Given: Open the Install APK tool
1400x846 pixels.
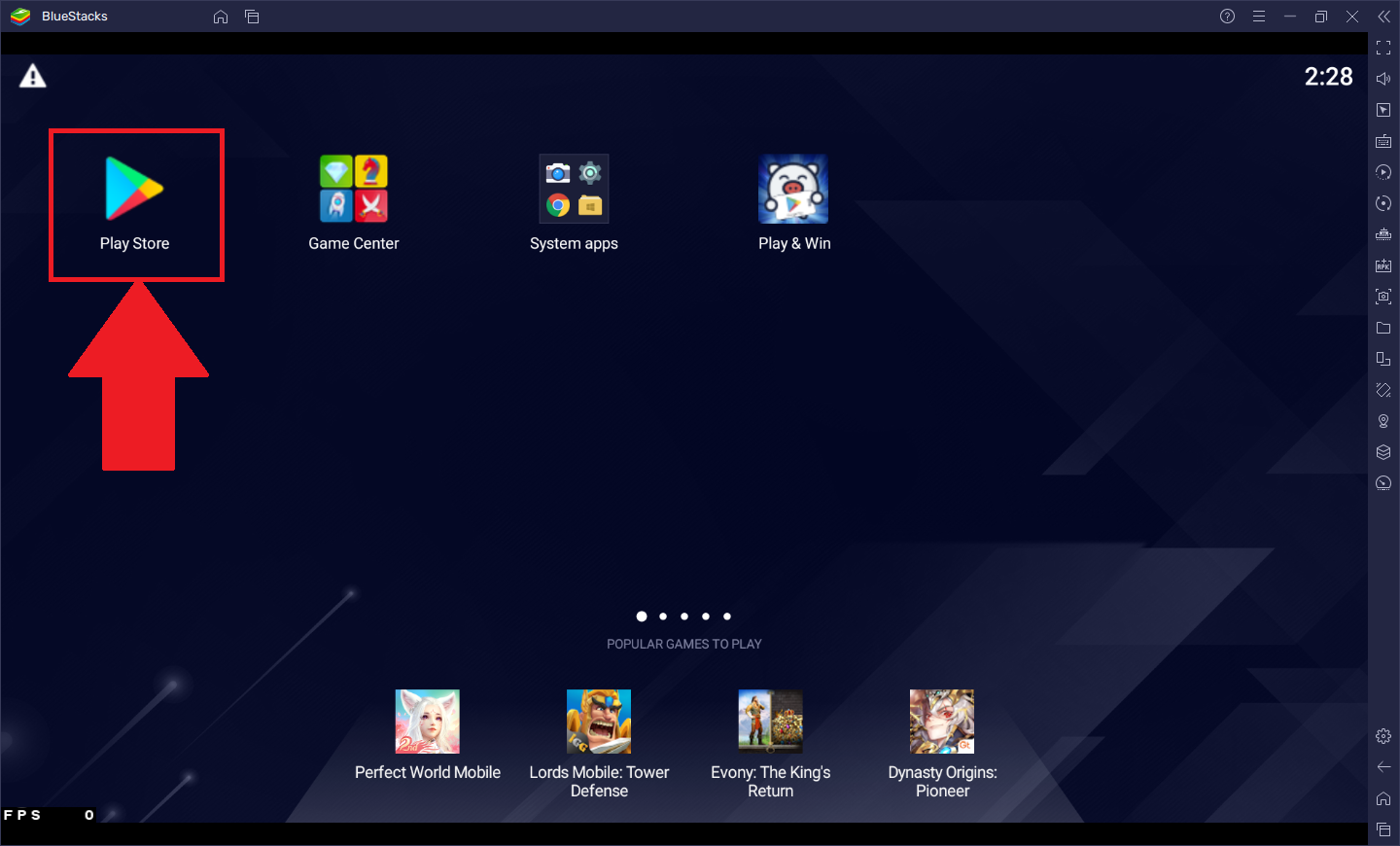Looking at the screenshot, I should [x=1383, y=264].
